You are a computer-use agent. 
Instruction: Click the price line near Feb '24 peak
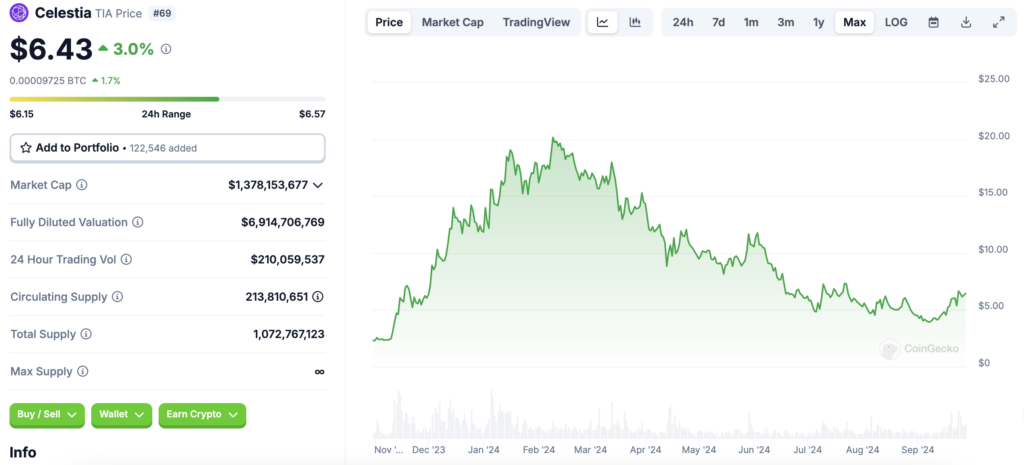pos(553,141)
